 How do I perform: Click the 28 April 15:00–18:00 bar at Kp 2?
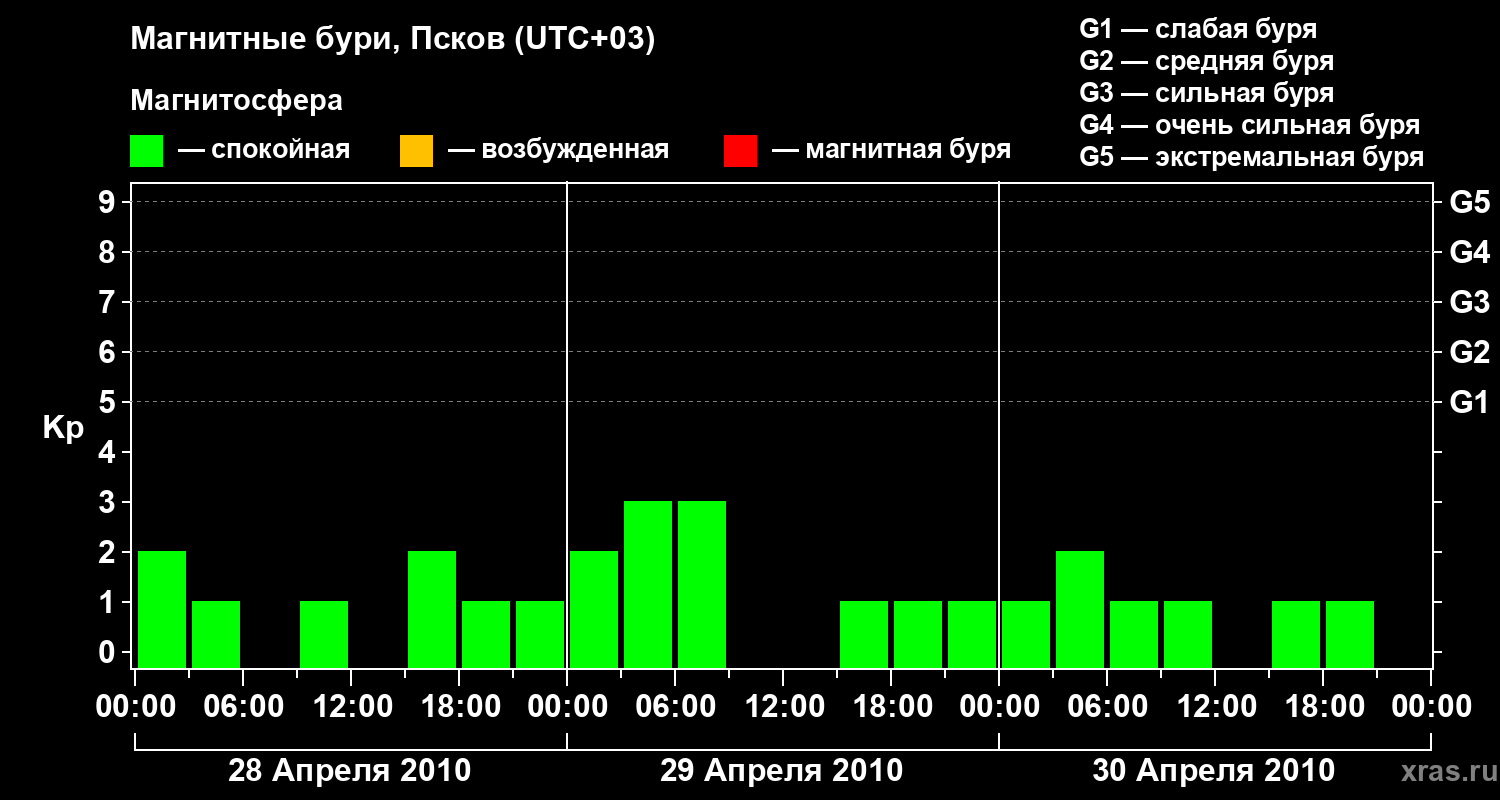point(432,609)
